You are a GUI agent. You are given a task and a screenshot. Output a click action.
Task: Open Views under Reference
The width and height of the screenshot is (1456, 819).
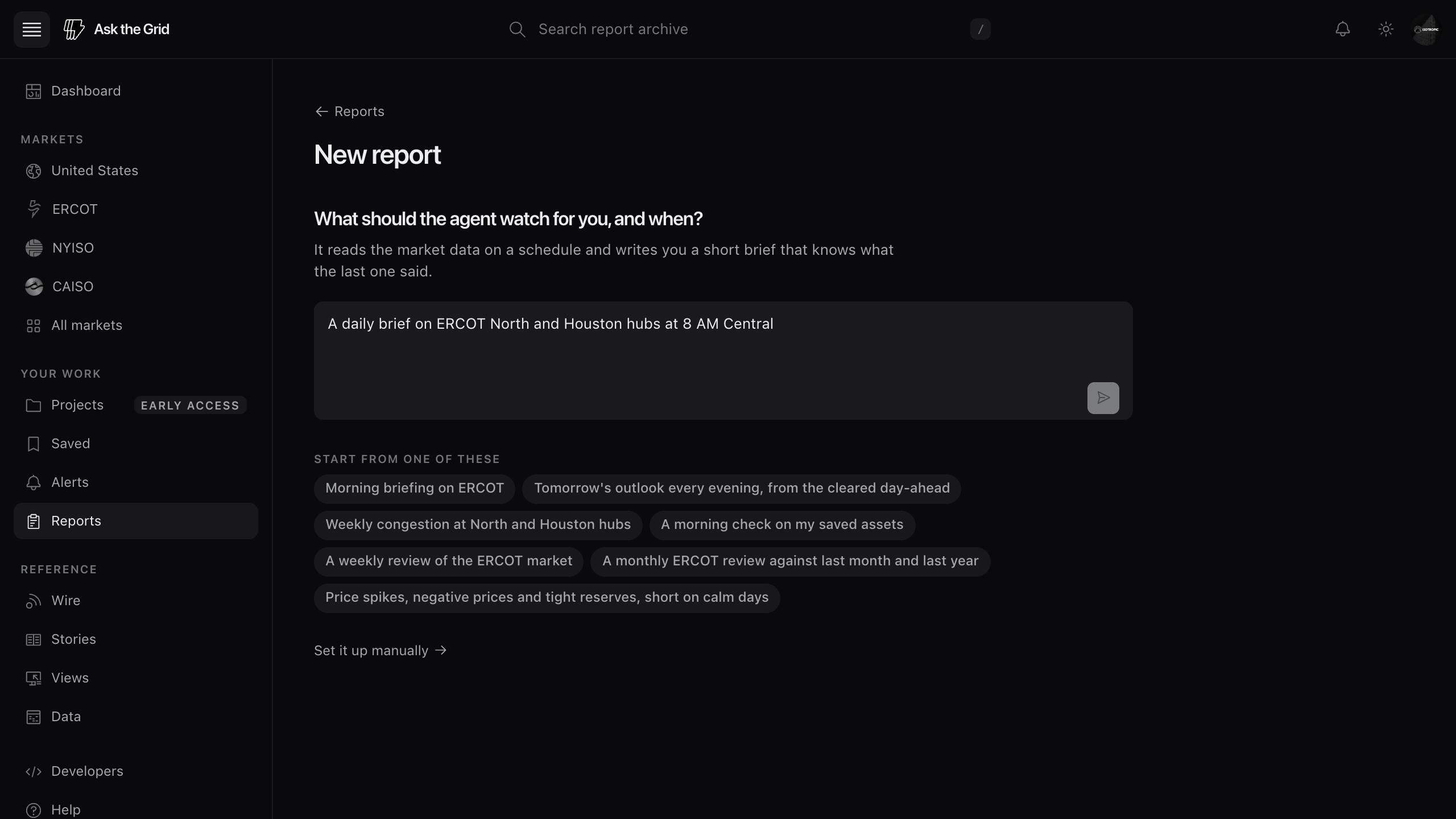135,678
